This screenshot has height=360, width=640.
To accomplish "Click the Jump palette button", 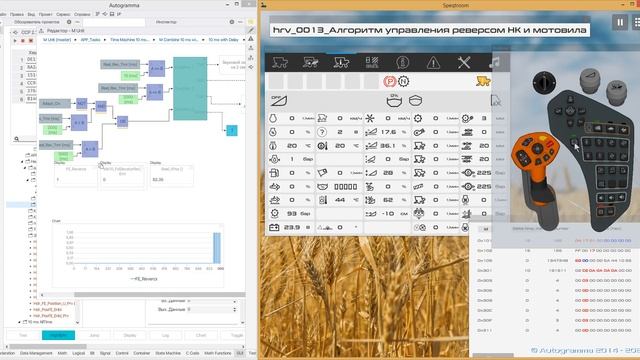I will (x=94, y=335).
